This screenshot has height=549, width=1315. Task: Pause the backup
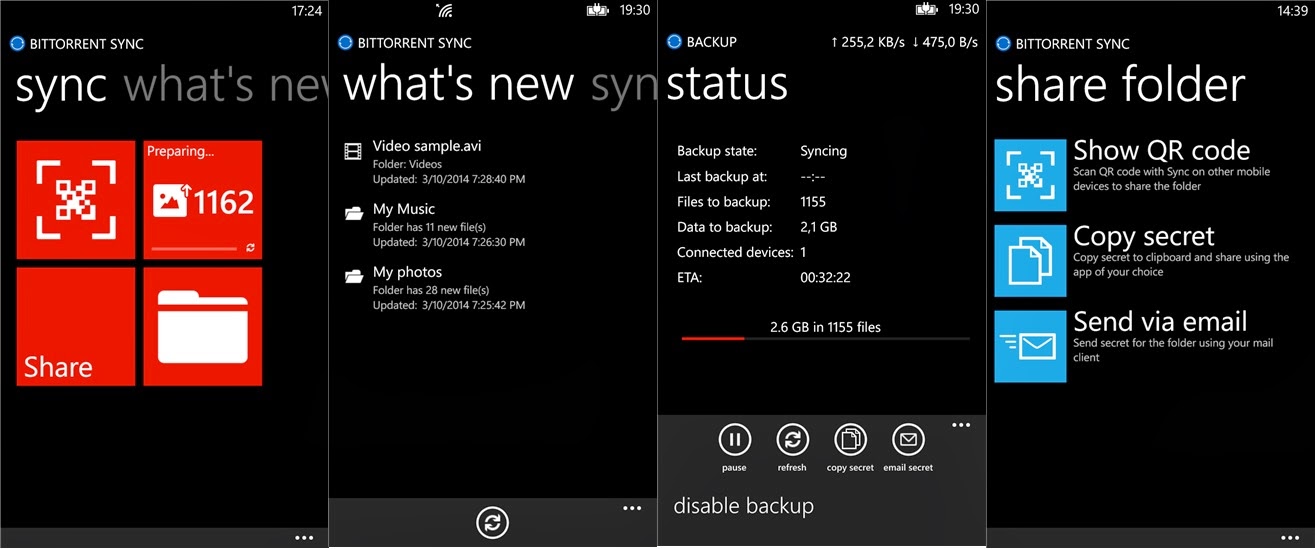[x=734, y=439]
